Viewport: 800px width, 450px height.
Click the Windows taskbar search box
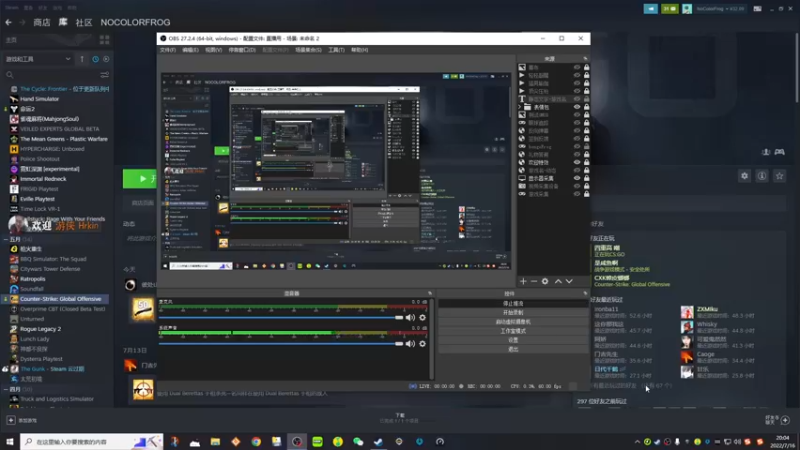point(92,441)
